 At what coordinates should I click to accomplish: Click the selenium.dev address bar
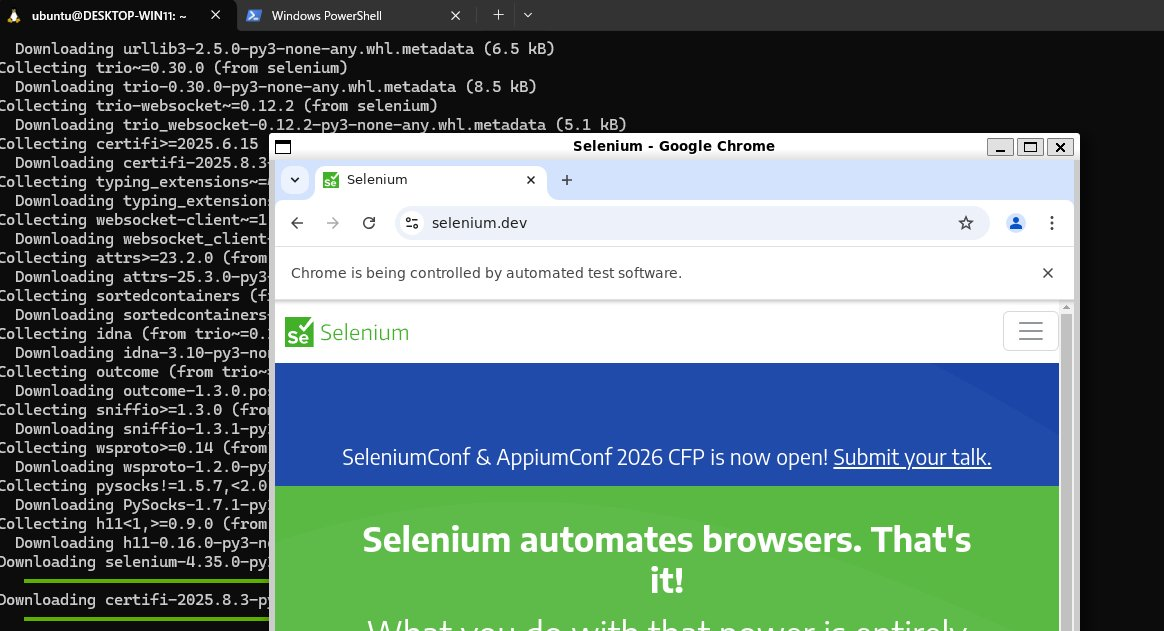tap(690, 223)
